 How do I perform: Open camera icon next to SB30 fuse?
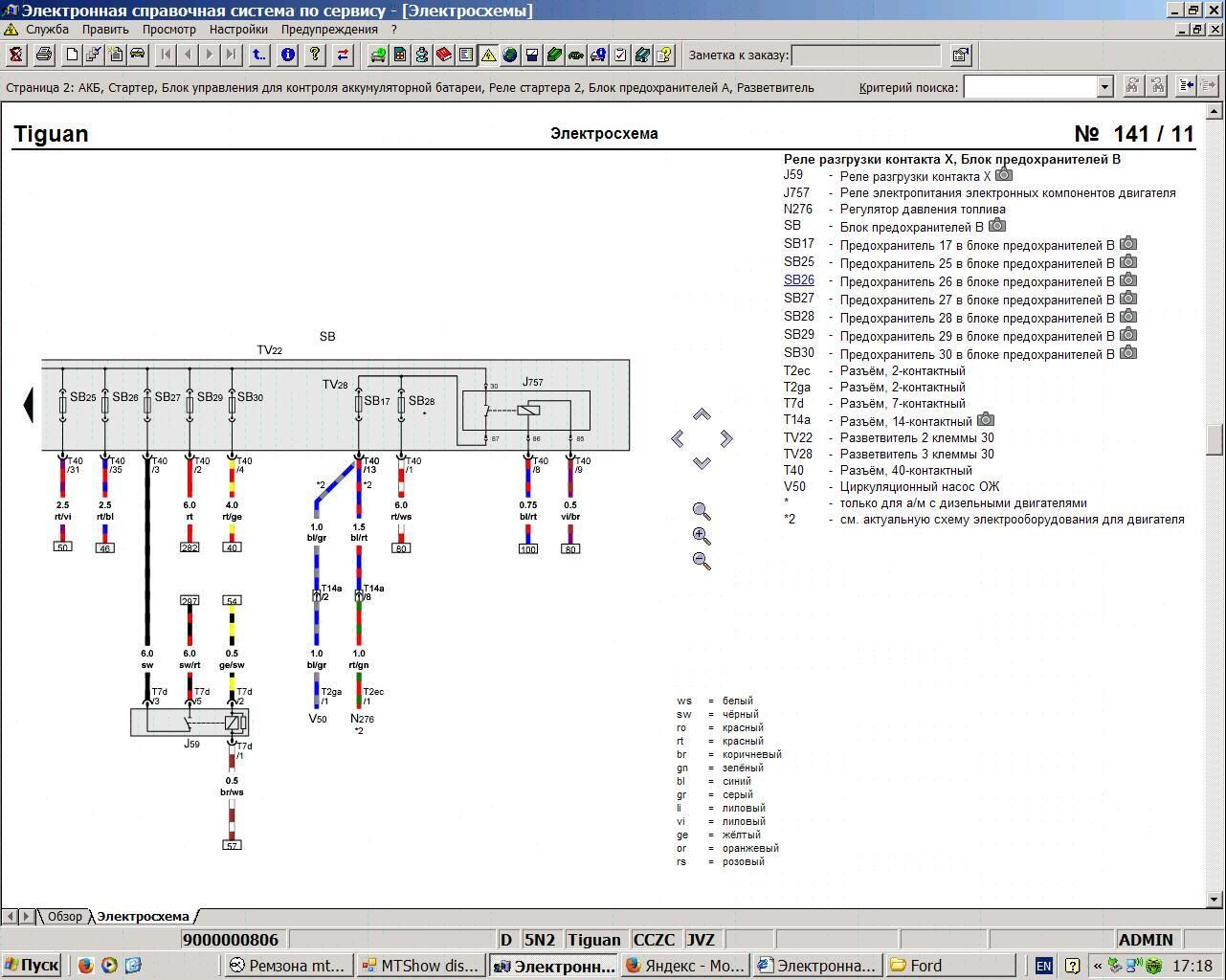tap(1128, 353)
